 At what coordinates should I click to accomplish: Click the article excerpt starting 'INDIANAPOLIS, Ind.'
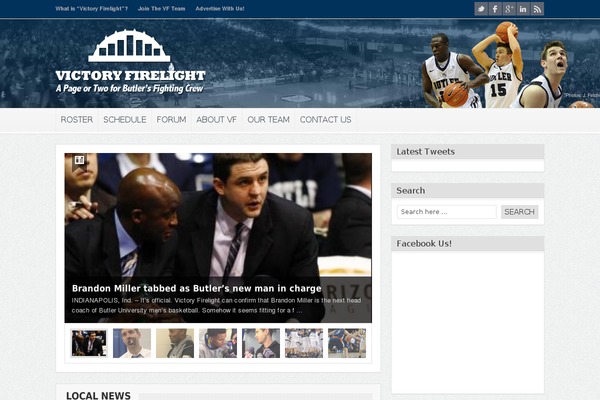coord(216,305)
